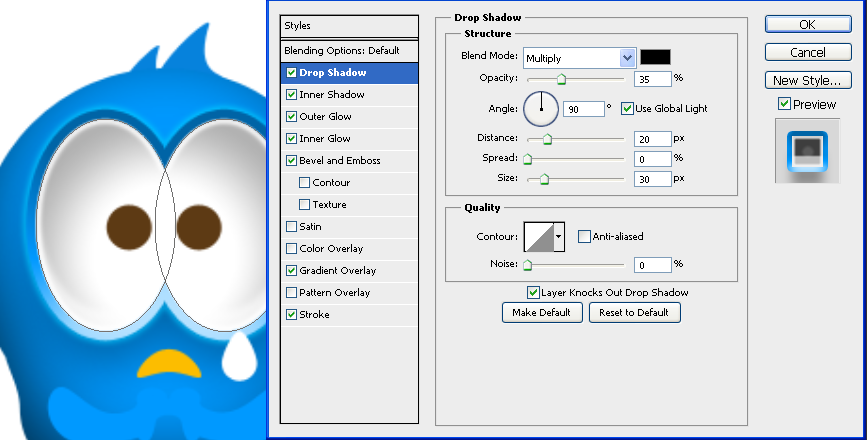Click the Opacity slider handle
867x440 pixels.
561,79
